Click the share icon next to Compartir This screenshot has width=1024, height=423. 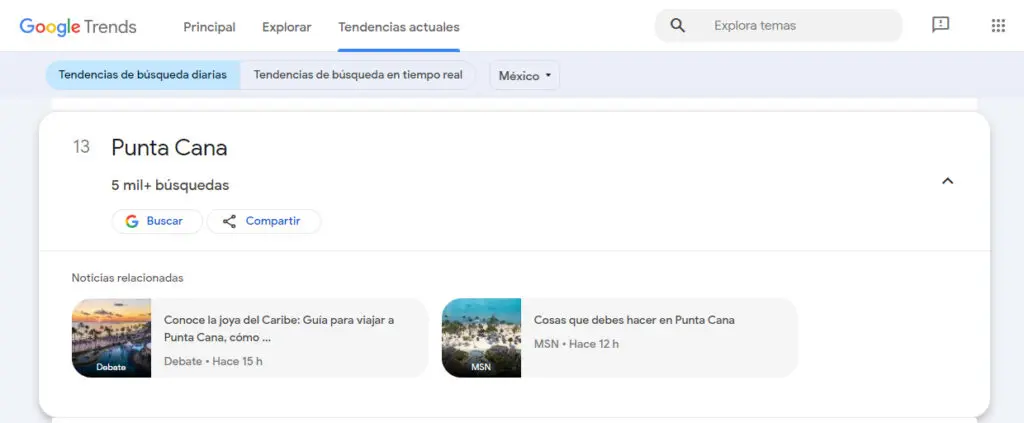(229, 221)
